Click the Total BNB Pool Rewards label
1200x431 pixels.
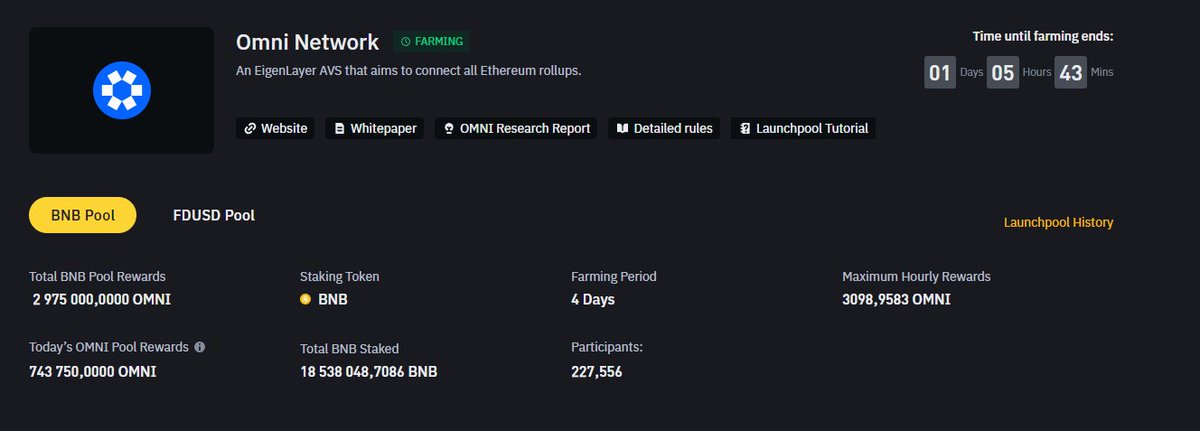click(97, 276)
